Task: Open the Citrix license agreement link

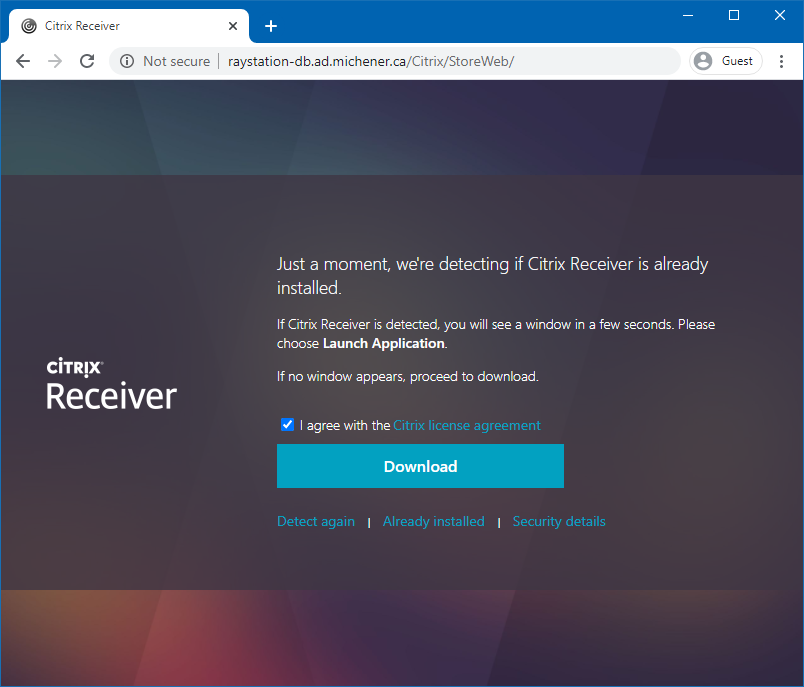Action: [467, 426]
